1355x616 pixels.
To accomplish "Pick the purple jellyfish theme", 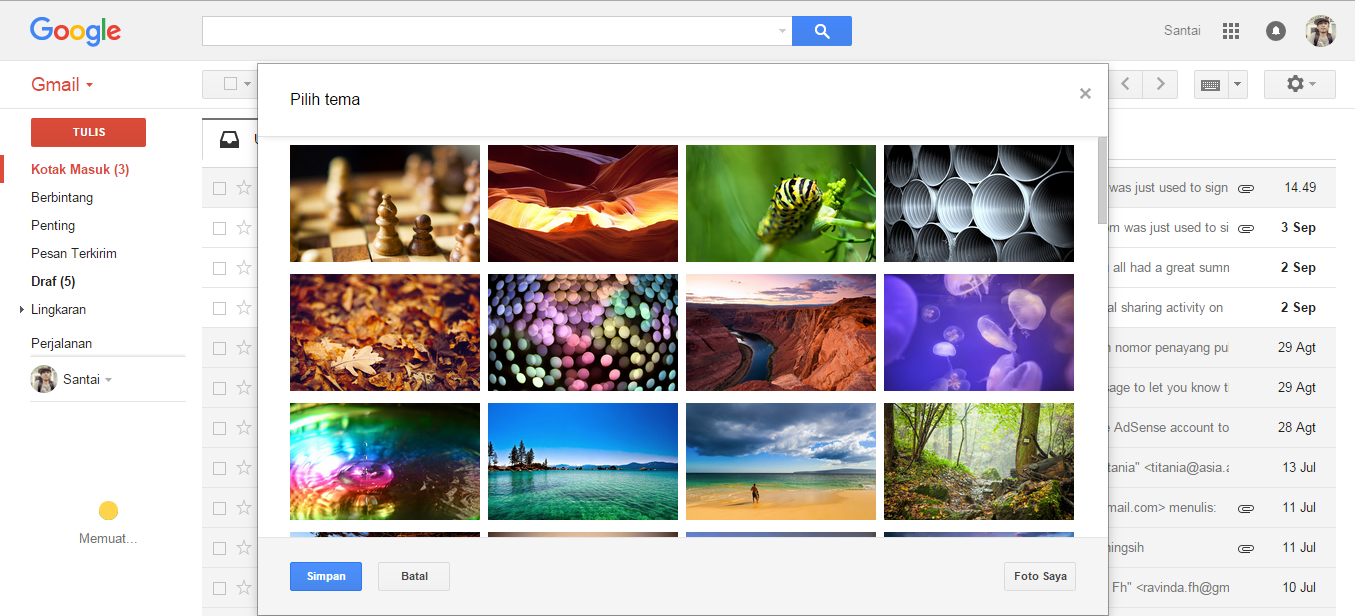I will click(x=979, y=332).
